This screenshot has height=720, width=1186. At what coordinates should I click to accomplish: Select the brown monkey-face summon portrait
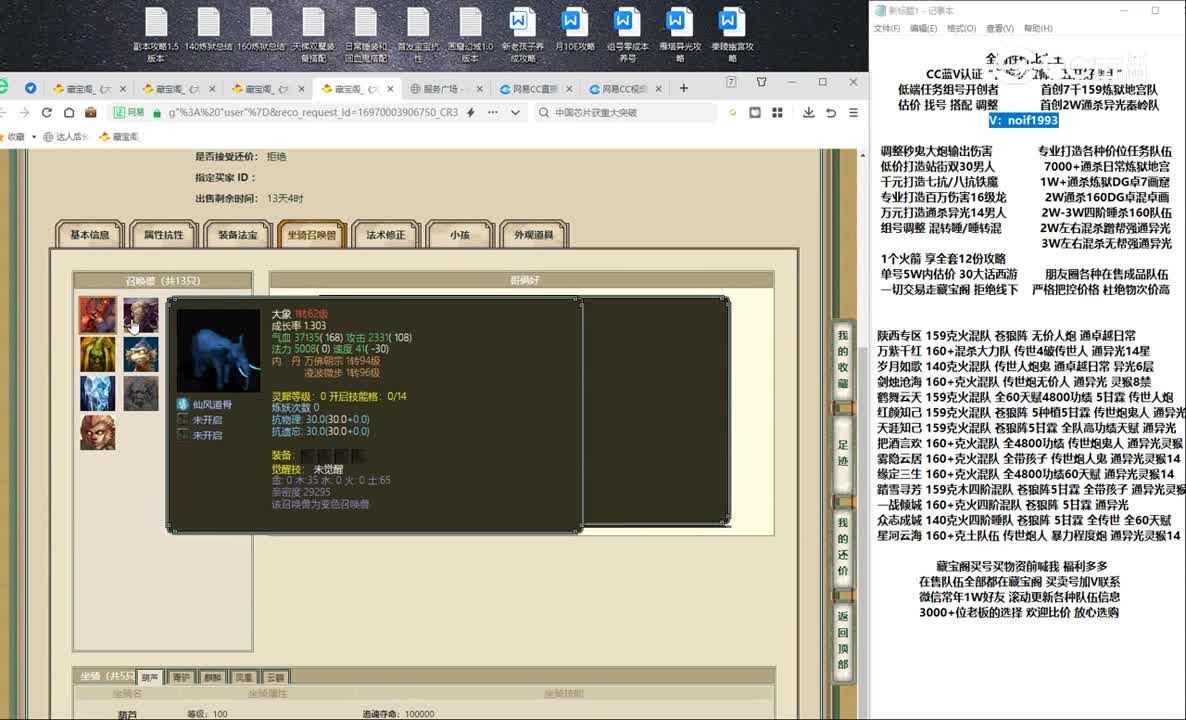98,432
